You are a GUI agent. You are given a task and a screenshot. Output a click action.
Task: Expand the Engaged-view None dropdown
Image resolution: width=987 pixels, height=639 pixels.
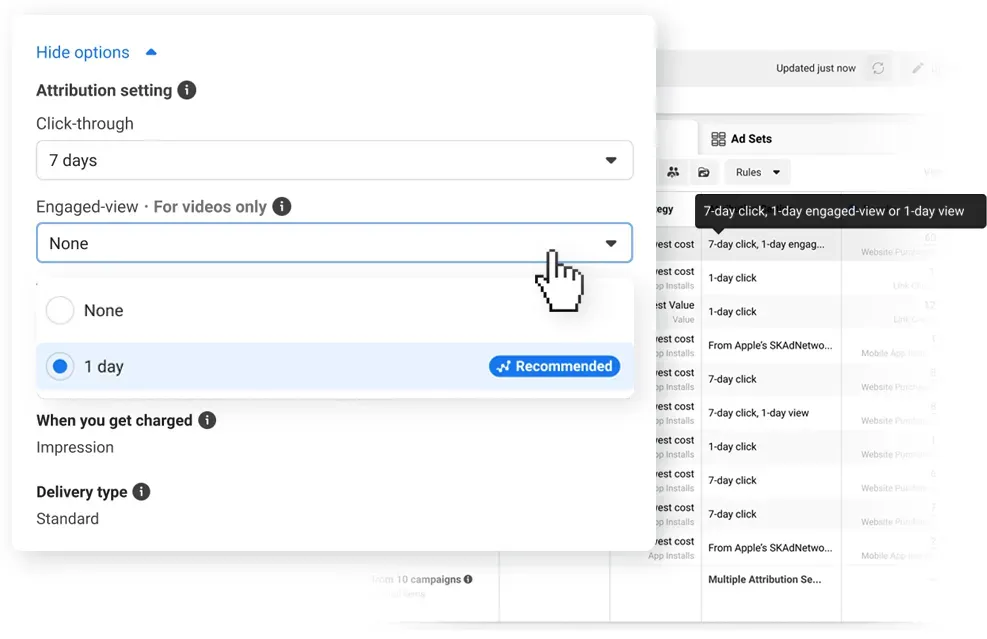point(334,242)
